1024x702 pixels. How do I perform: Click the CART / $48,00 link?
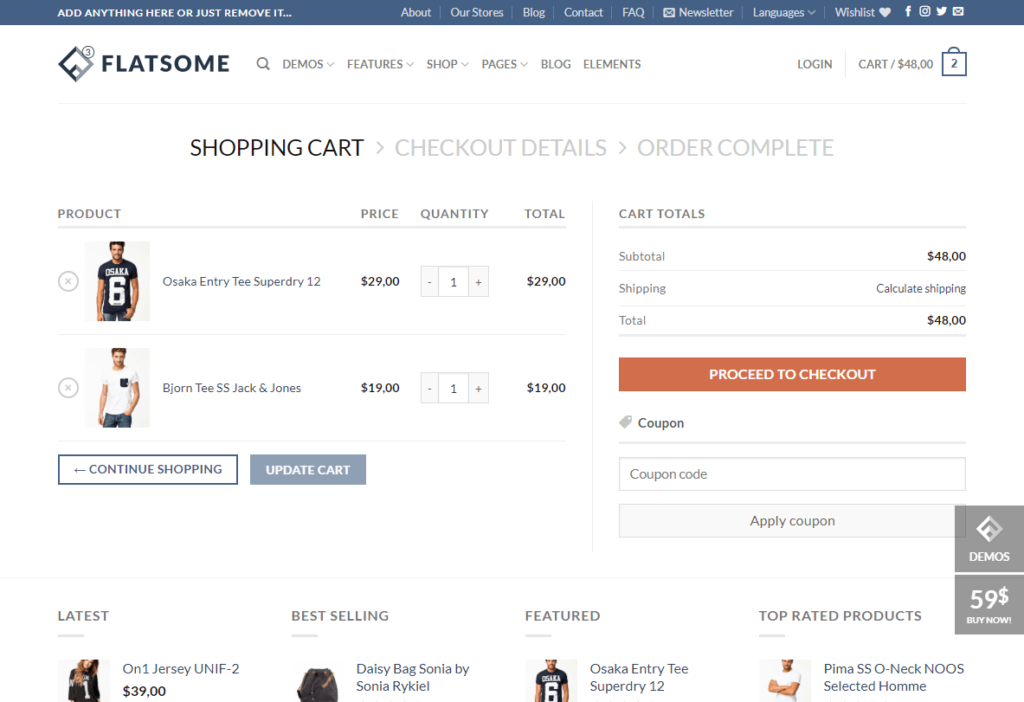895,64
